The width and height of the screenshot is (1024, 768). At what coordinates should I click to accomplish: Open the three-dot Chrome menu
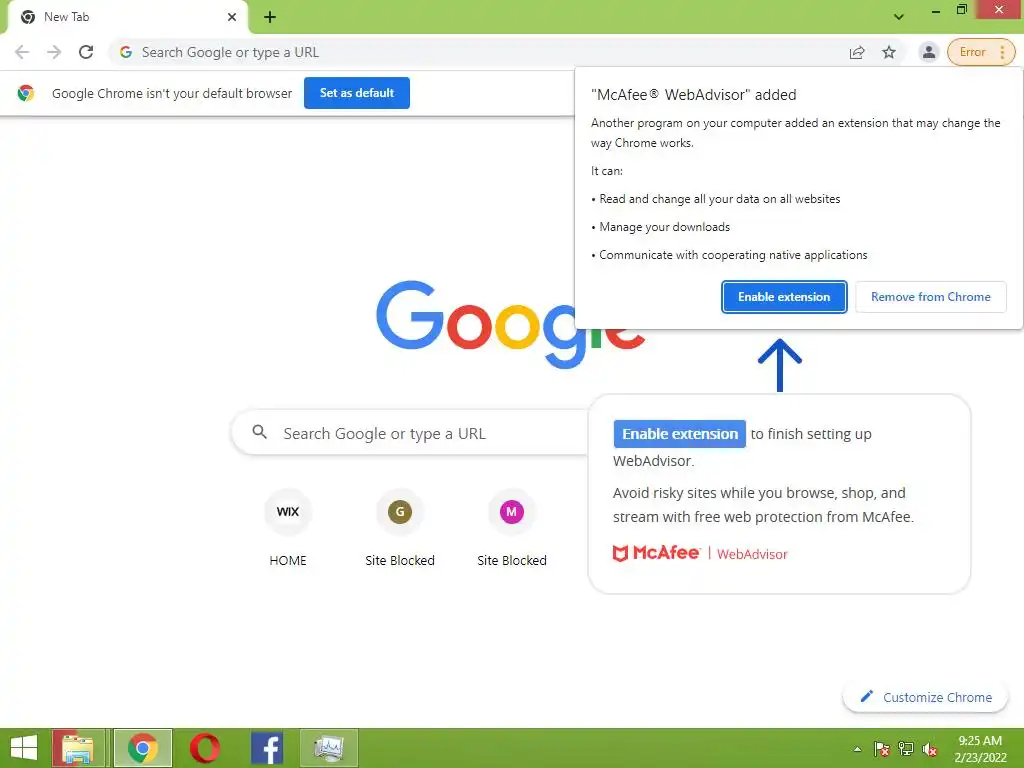click(x=1002, y=52)
